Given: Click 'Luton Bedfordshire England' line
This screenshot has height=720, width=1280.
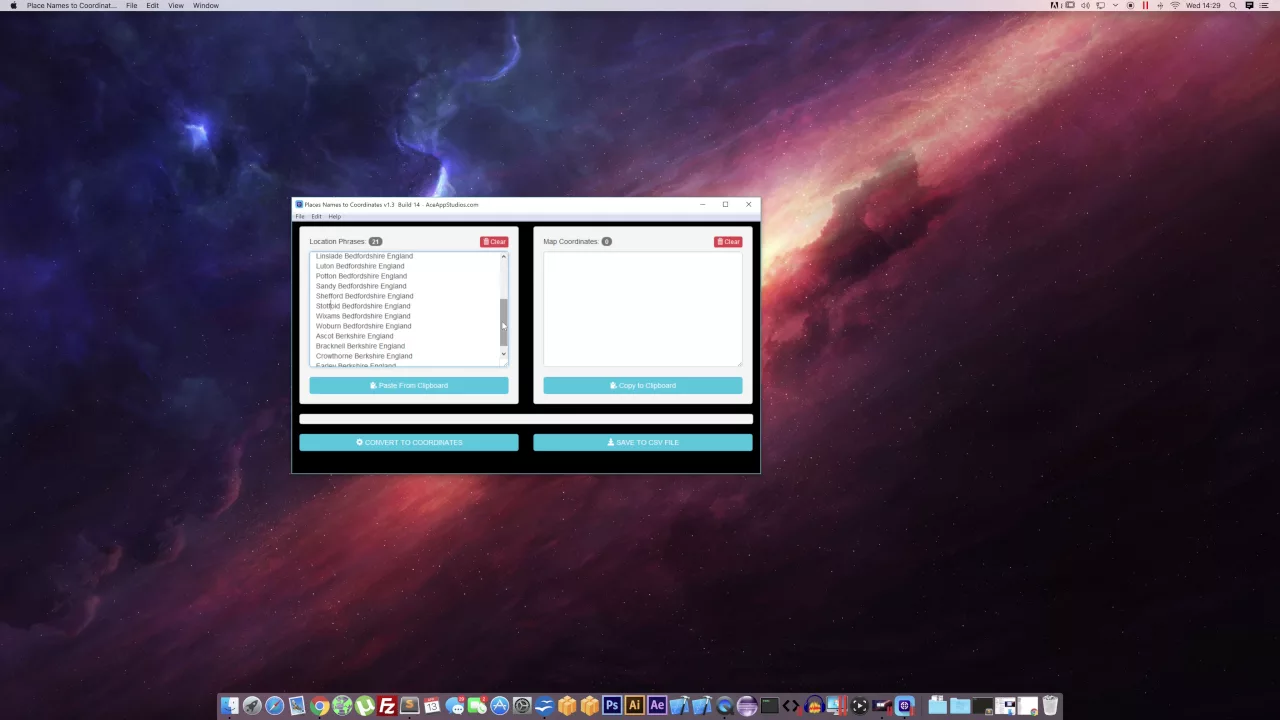Looking at the screenshot, I should tap(360, 266).
